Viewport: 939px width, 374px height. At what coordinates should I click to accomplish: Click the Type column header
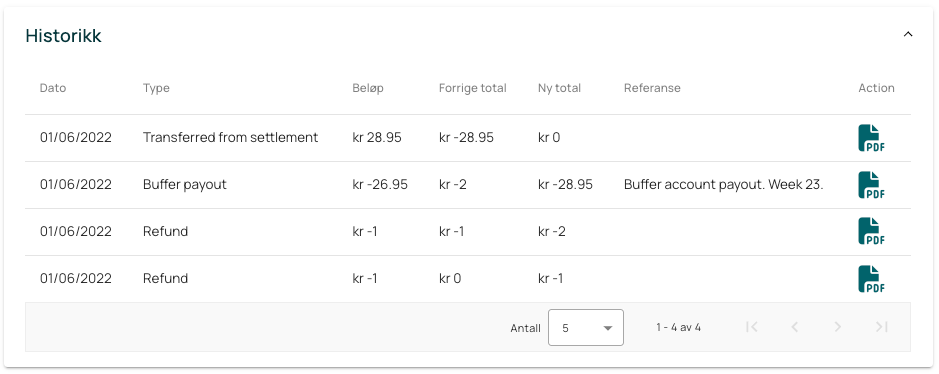pyautogui.click(x=156, y=88)
